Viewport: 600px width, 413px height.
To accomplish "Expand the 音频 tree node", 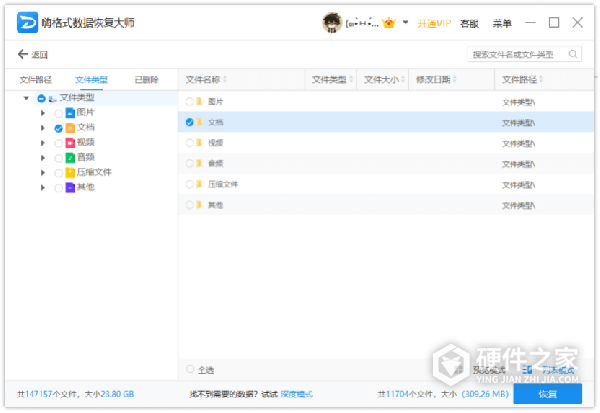I will 43,158.
